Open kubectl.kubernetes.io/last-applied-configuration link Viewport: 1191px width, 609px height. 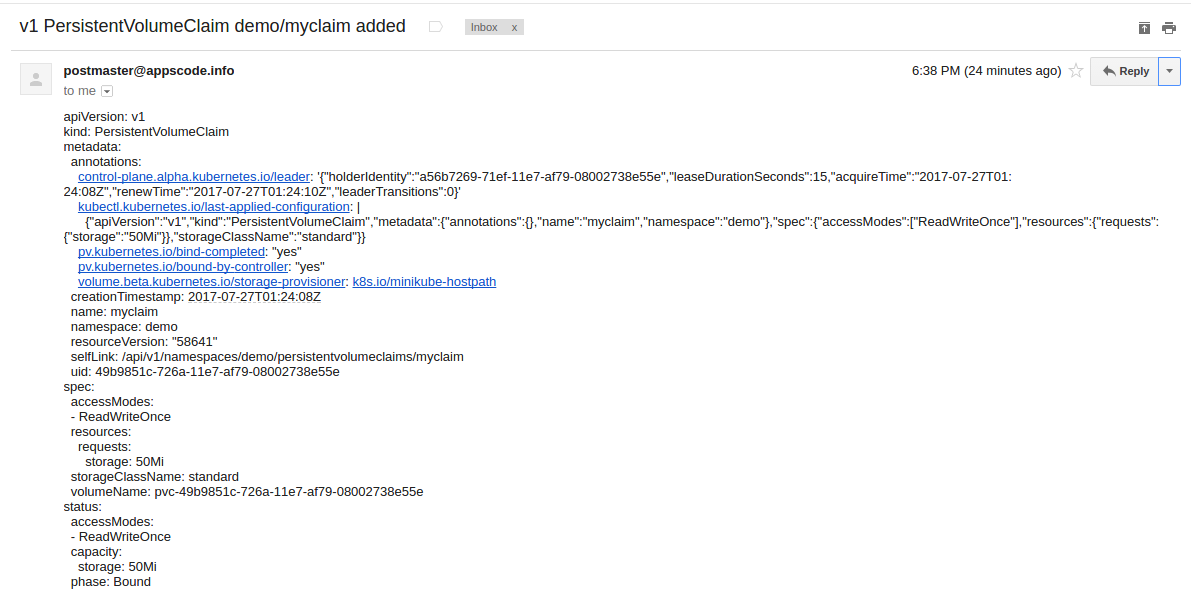click(x=213, y=207)
